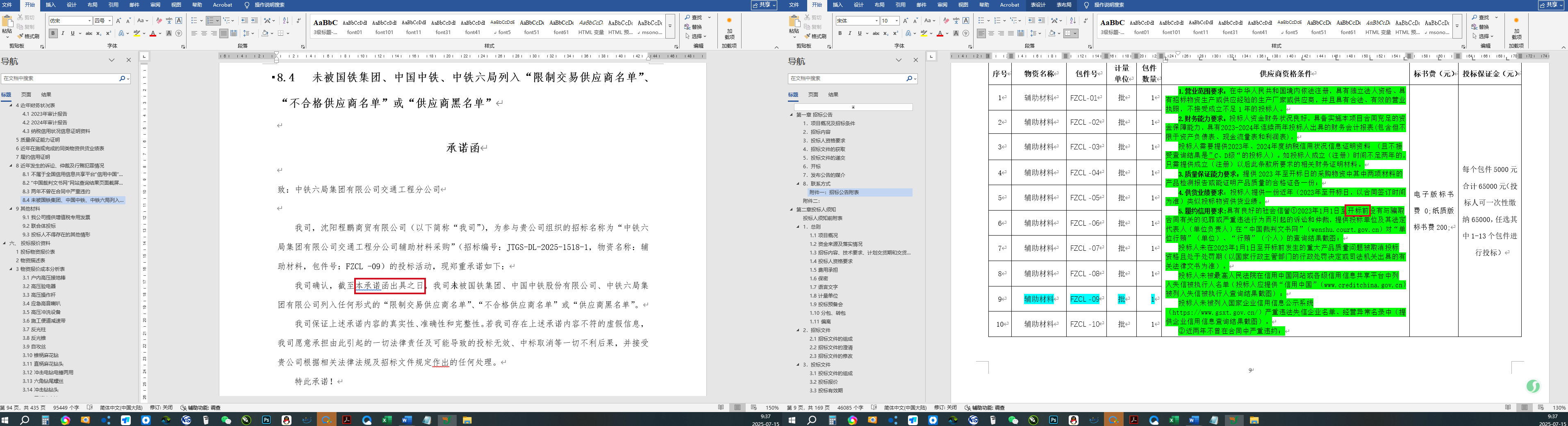Click the bulleted list icon in the right window

click(x=981, y=21)
